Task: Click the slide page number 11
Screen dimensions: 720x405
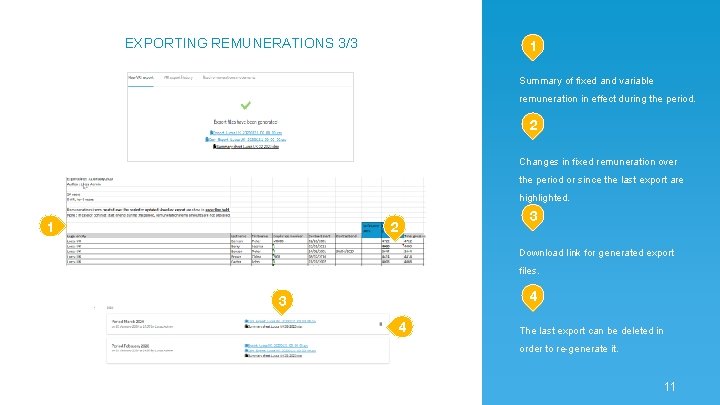Action: coord(669,387)
